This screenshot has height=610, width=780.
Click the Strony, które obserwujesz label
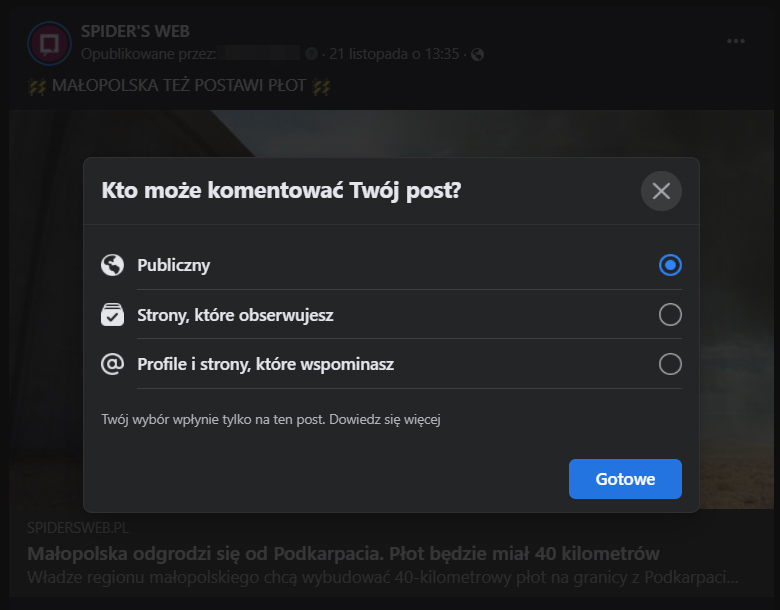(235, 315)
